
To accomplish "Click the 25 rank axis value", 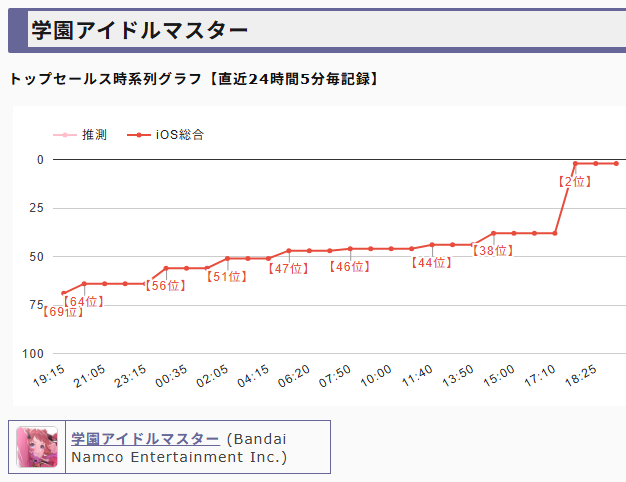I will coord(36,208).
